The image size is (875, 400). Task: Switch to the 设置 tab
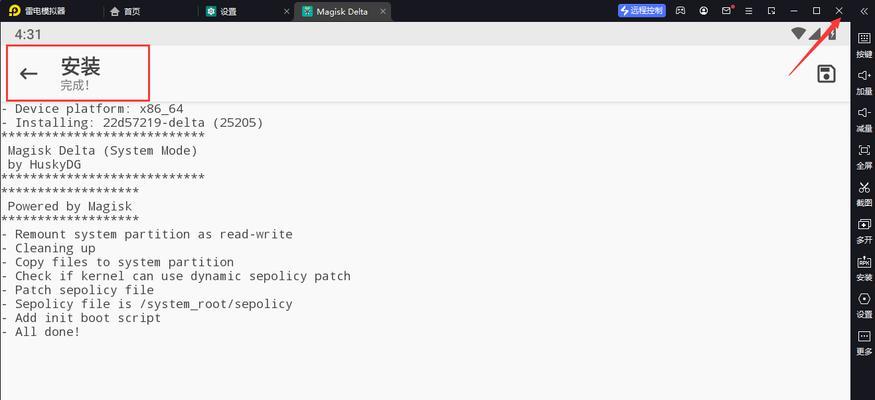222,11
